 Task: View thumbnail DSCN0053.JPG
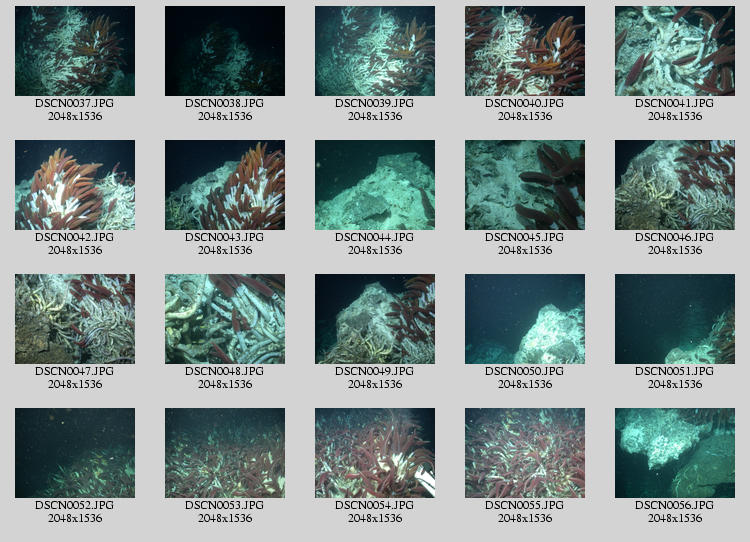[x=225, y=453]
